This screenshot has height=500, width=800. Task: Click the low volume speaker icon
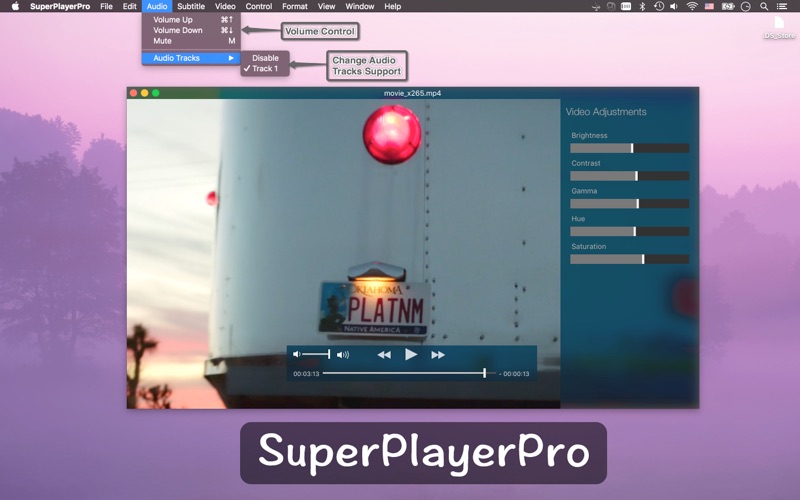coord(296,354)
